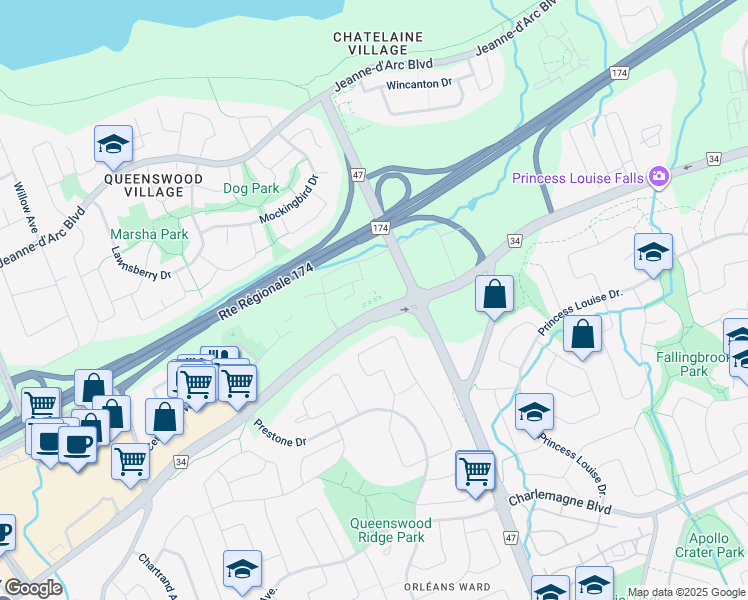Click the Map data ©2025 Google attribution
Viewport: 748px width, 600px height.
(x=687, y=593)
